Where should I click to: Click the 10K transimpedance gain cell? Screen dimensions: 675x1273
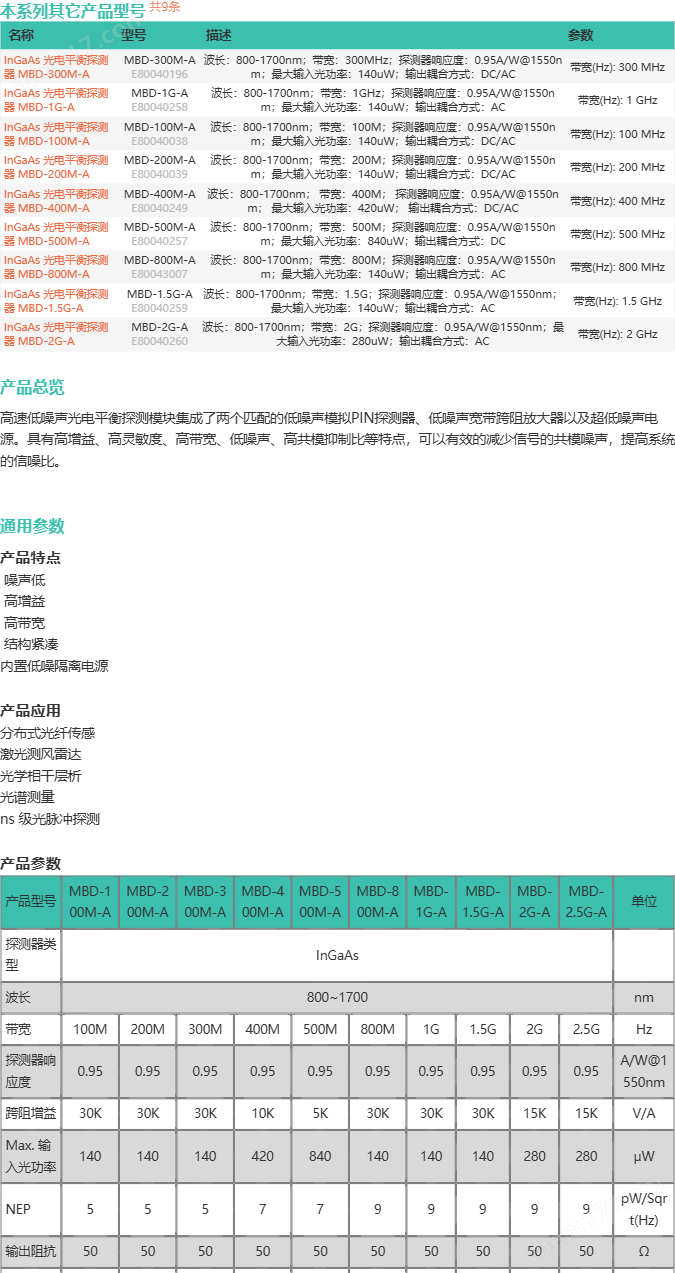click(x=263, y=1114)
